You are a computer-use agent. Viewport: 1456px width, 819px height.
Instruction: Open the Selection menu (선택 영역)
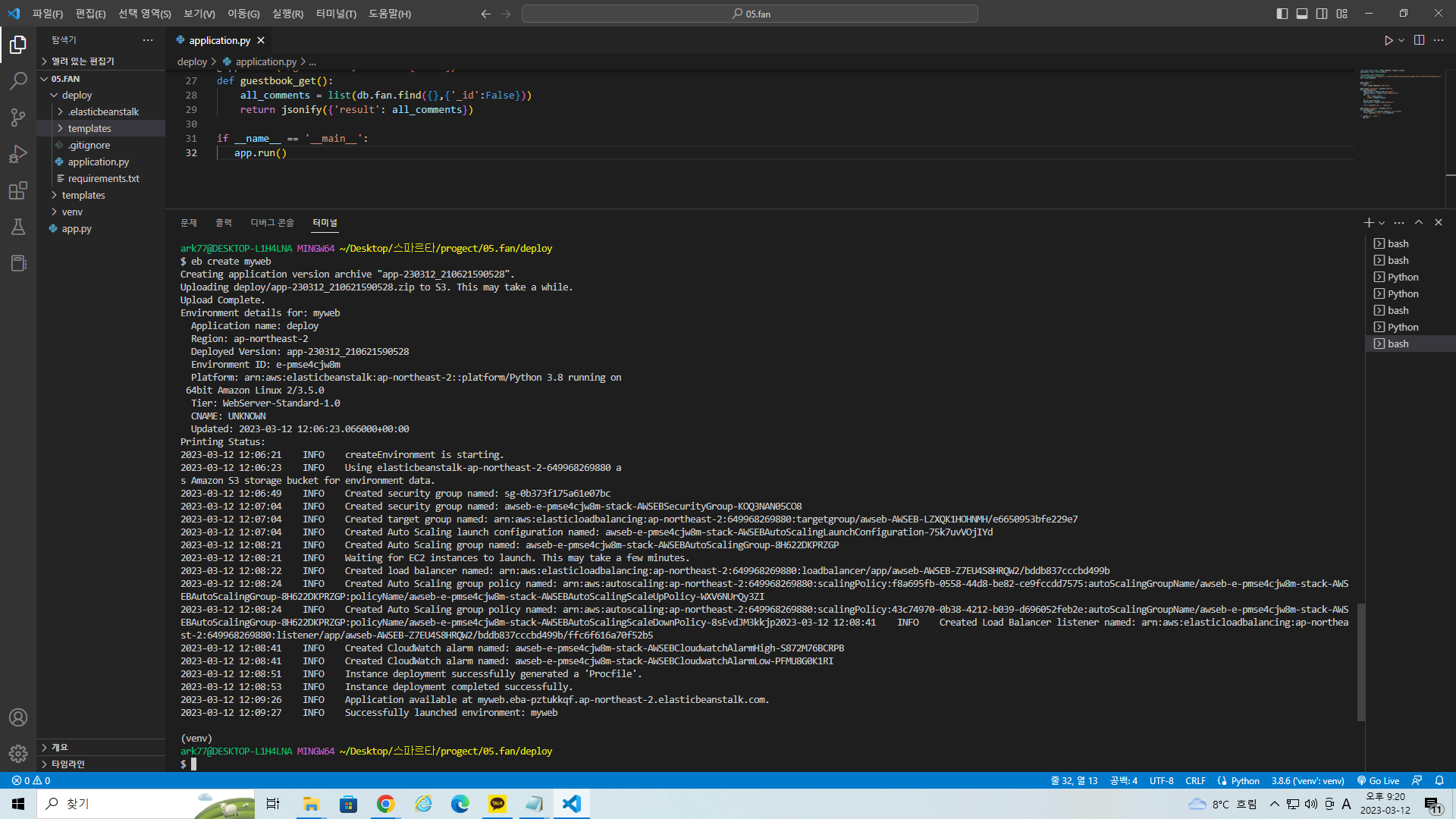[x=145, y=14]
